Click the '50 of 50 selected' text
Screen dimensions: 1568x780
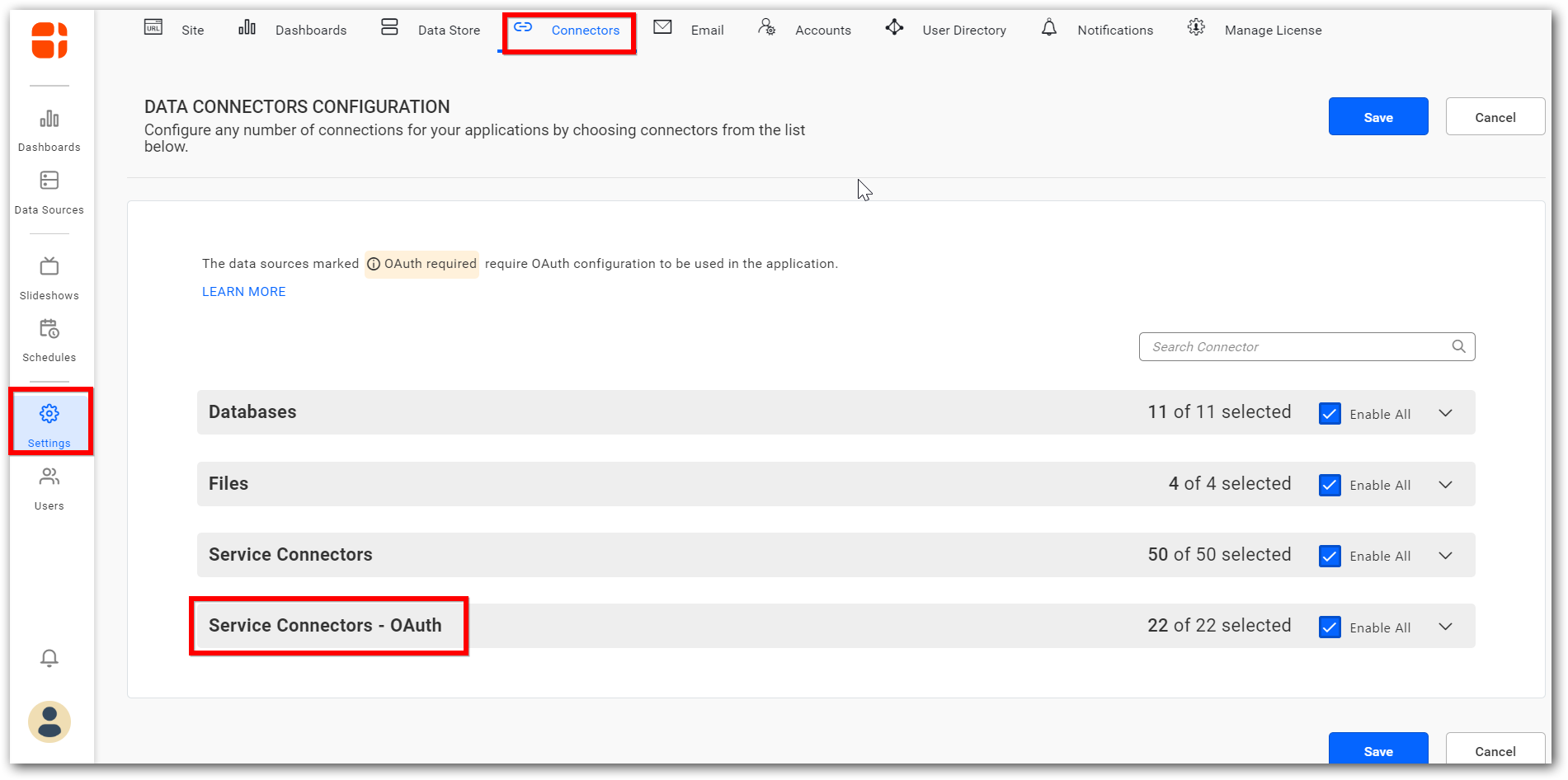coord(1219,555)
